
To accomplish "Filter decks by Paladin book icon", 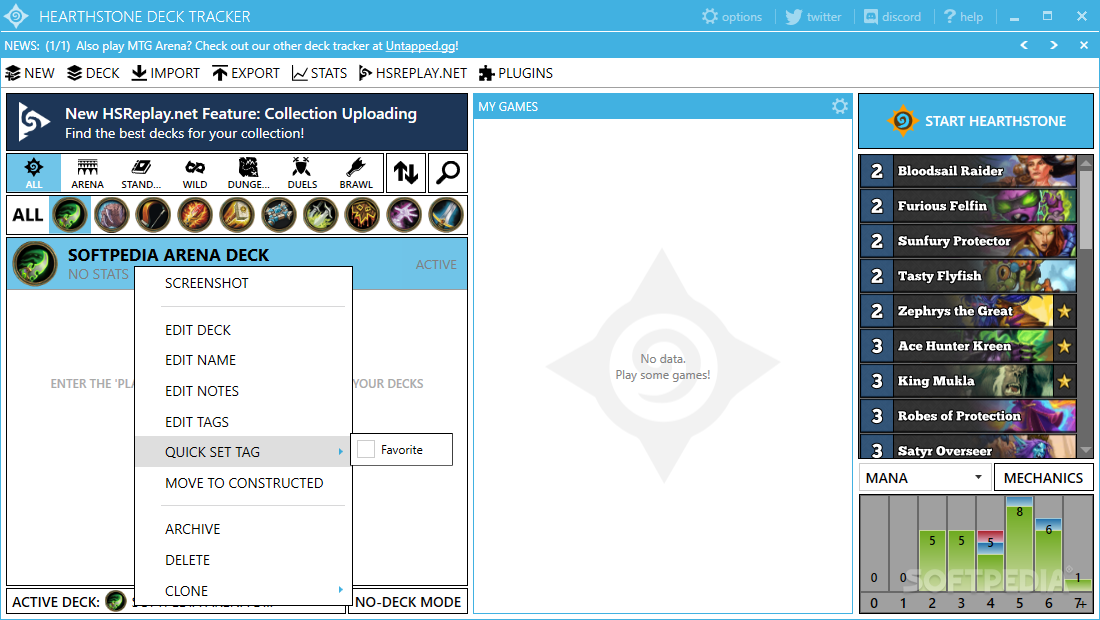I will (x=237, y=215).
